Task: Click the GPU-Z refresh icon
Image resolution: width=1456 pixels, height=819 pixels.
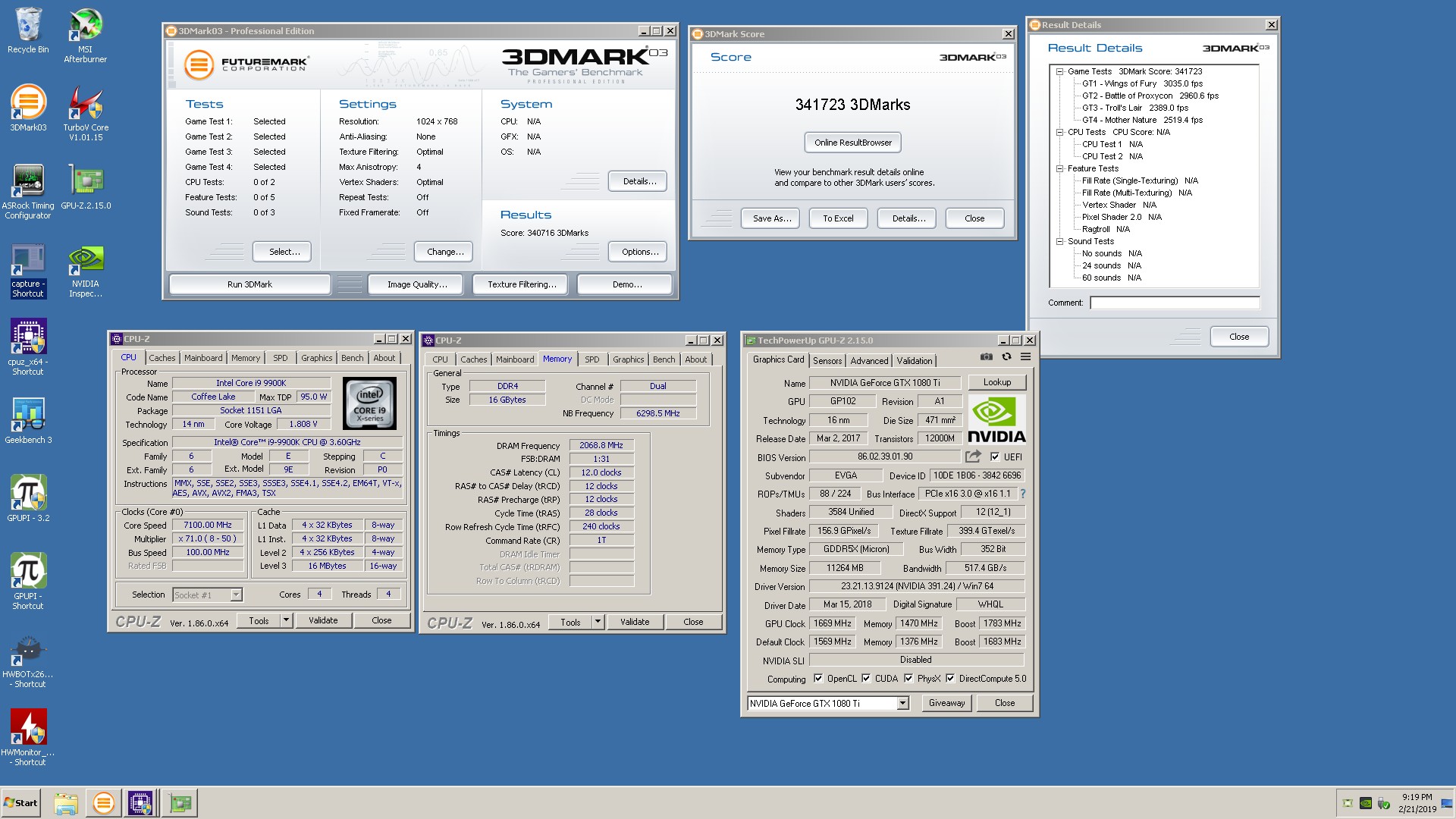Action: pos(1006,356)
